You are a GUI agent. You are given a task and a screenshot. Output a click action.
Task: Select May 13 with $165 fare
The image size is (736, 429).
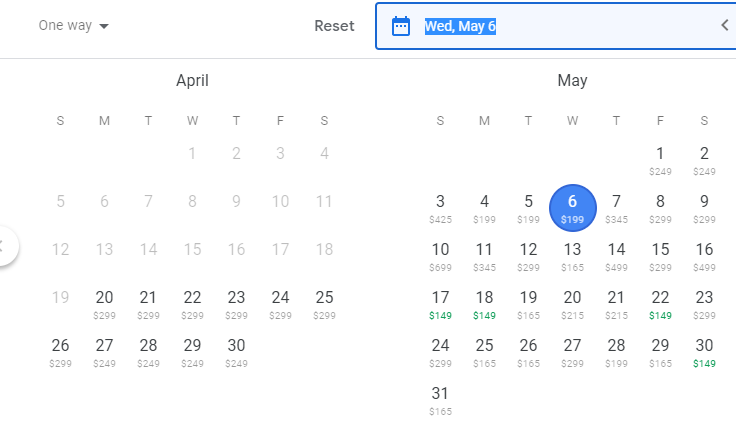pyautogui.click(x=572, y=254)
